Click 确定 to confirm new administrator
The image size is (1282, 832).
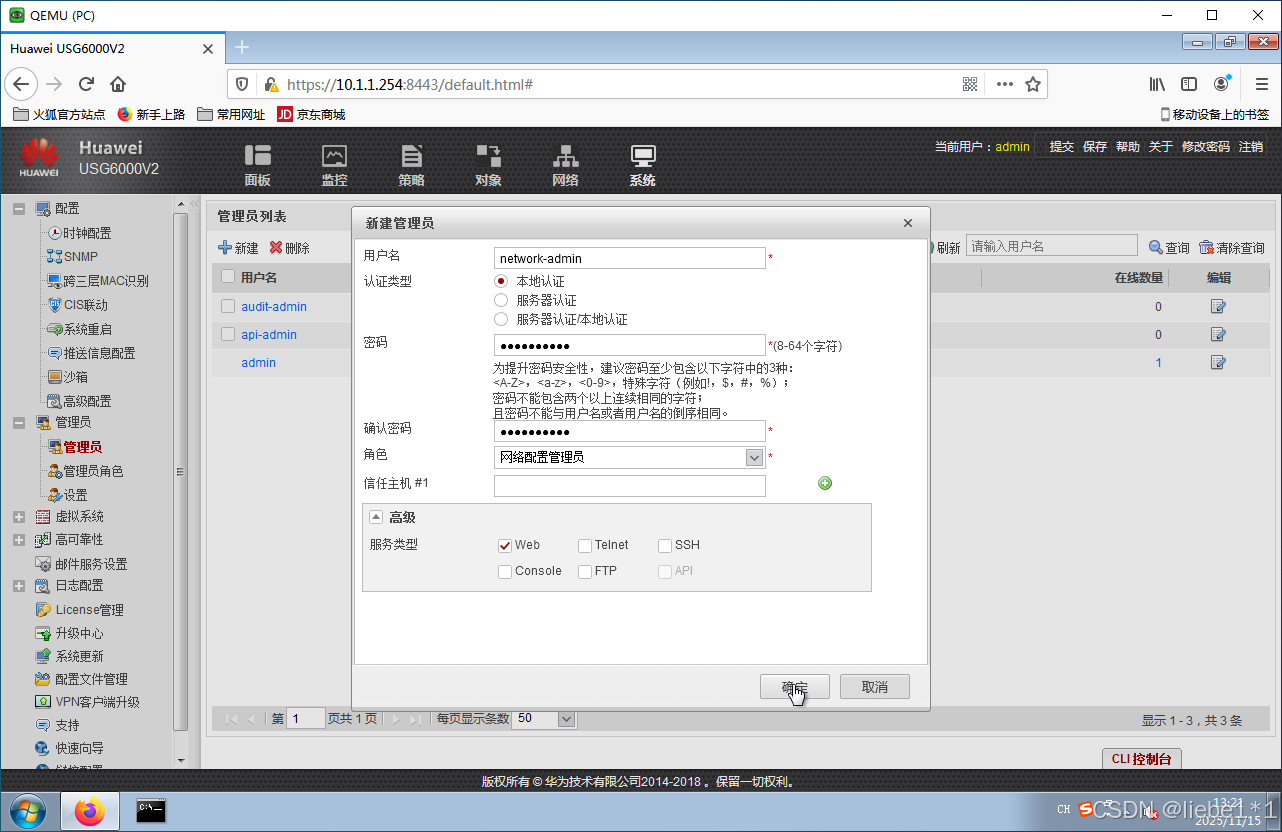pyautogui.click(x=796, y=687)
